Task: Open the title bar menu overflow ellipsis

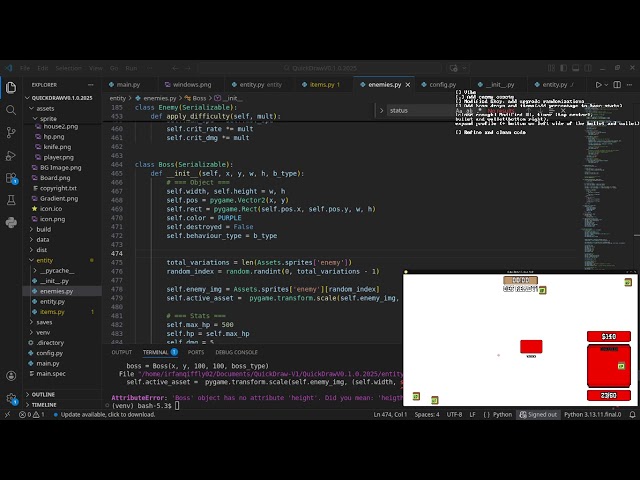Action: coord(149,68)
